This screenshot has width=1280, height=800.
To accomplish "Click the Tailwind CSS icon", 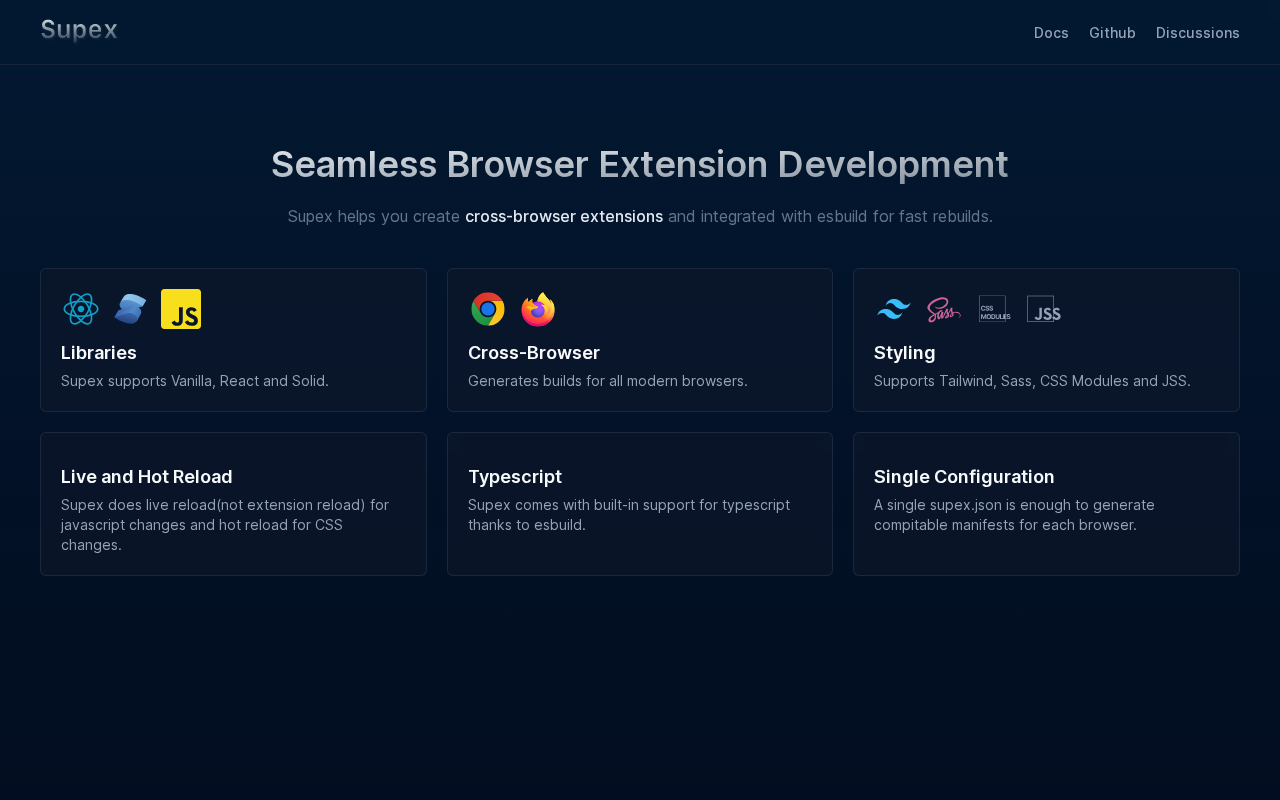I will pyautogui.click(x=894, y=309).
